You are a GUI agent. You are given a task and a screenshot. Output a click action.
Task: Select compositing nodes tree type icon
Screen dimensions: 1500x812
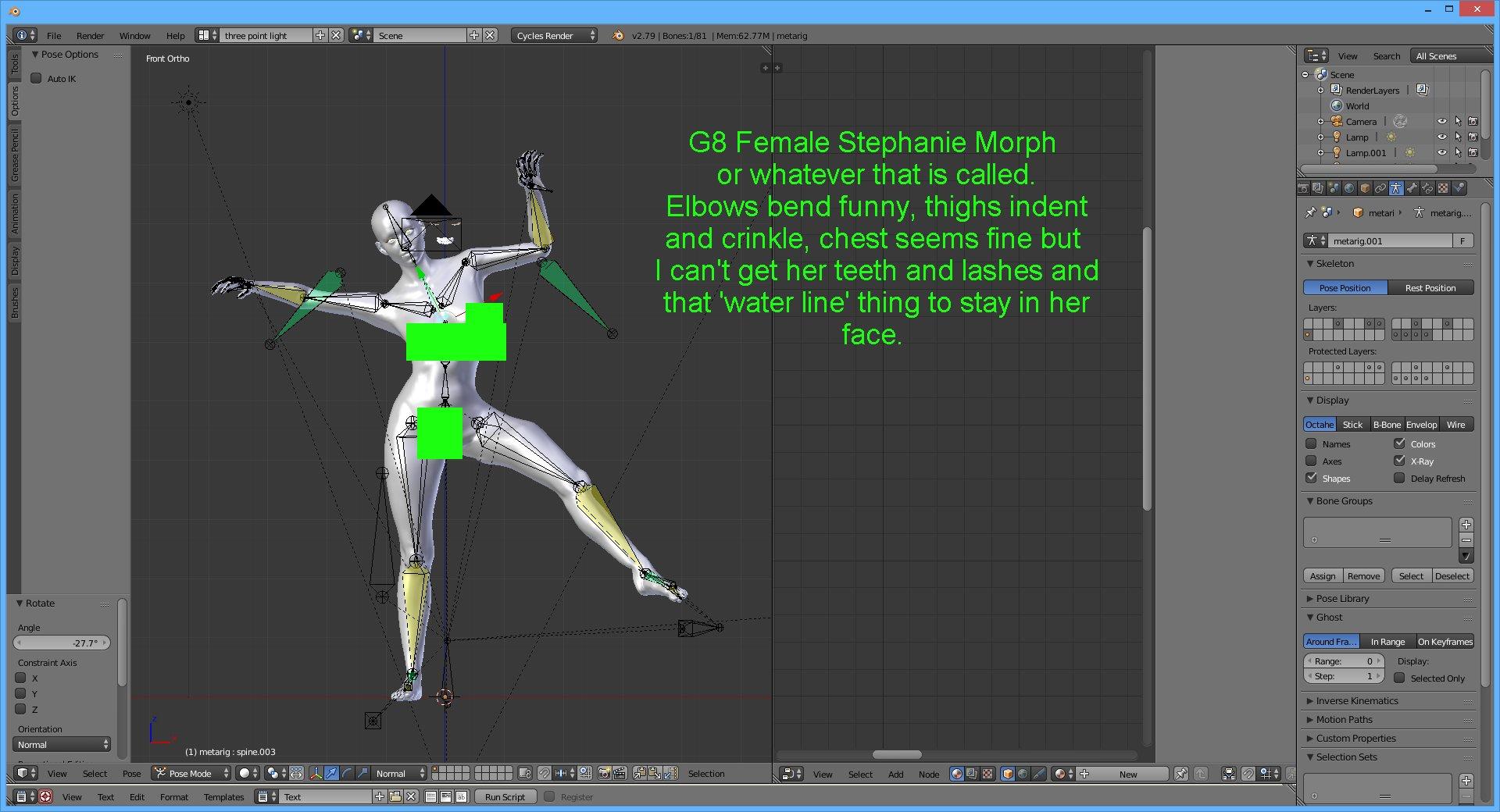972,774
